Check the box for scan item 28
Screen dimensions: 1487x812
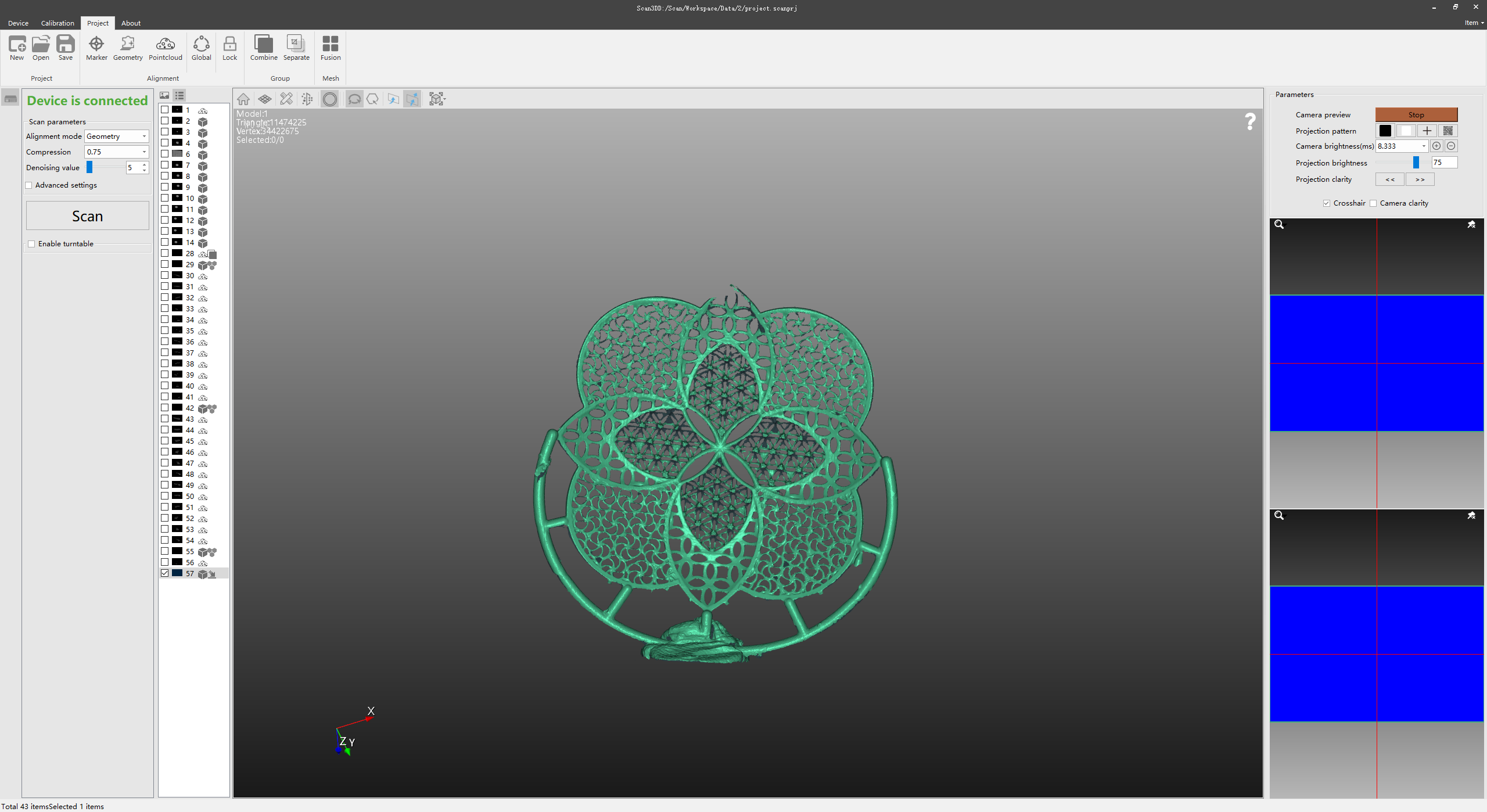[x=165, y=253]
